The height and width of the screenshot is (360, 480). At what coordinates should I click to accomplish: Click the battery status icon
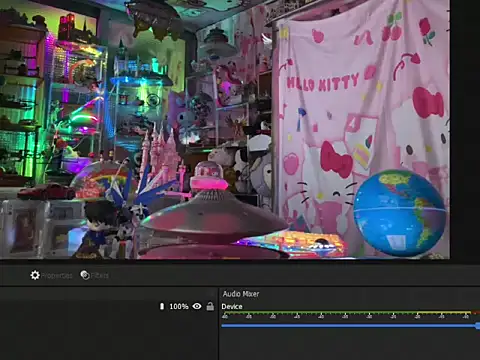[162, 306]
